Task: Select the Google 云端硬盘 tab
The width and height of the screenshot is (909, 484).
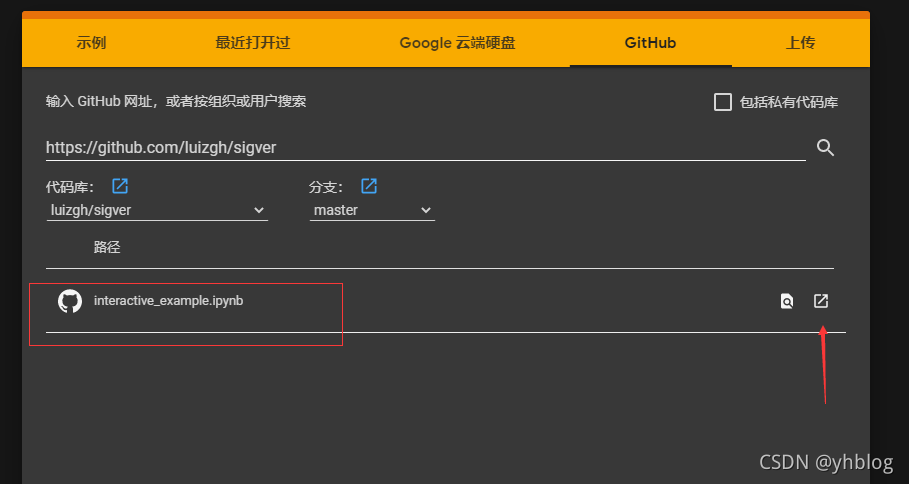Action: tap(457, 43)
